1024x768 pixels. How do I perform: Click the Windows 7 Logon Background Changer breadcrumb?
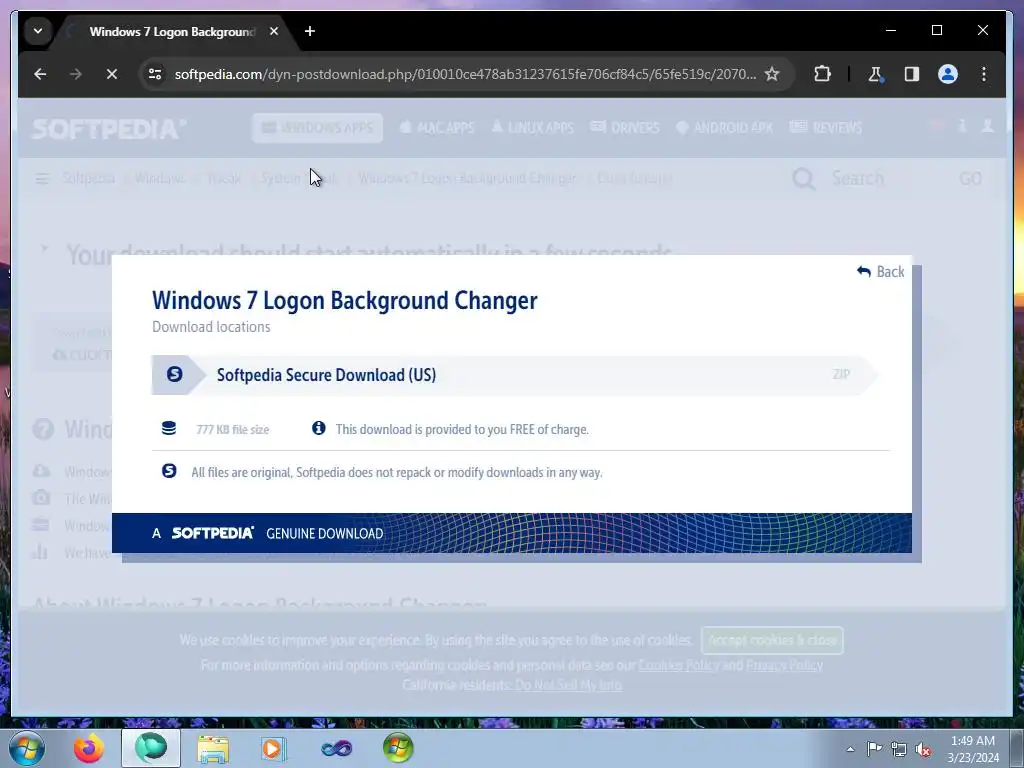[x=468, y=178]
